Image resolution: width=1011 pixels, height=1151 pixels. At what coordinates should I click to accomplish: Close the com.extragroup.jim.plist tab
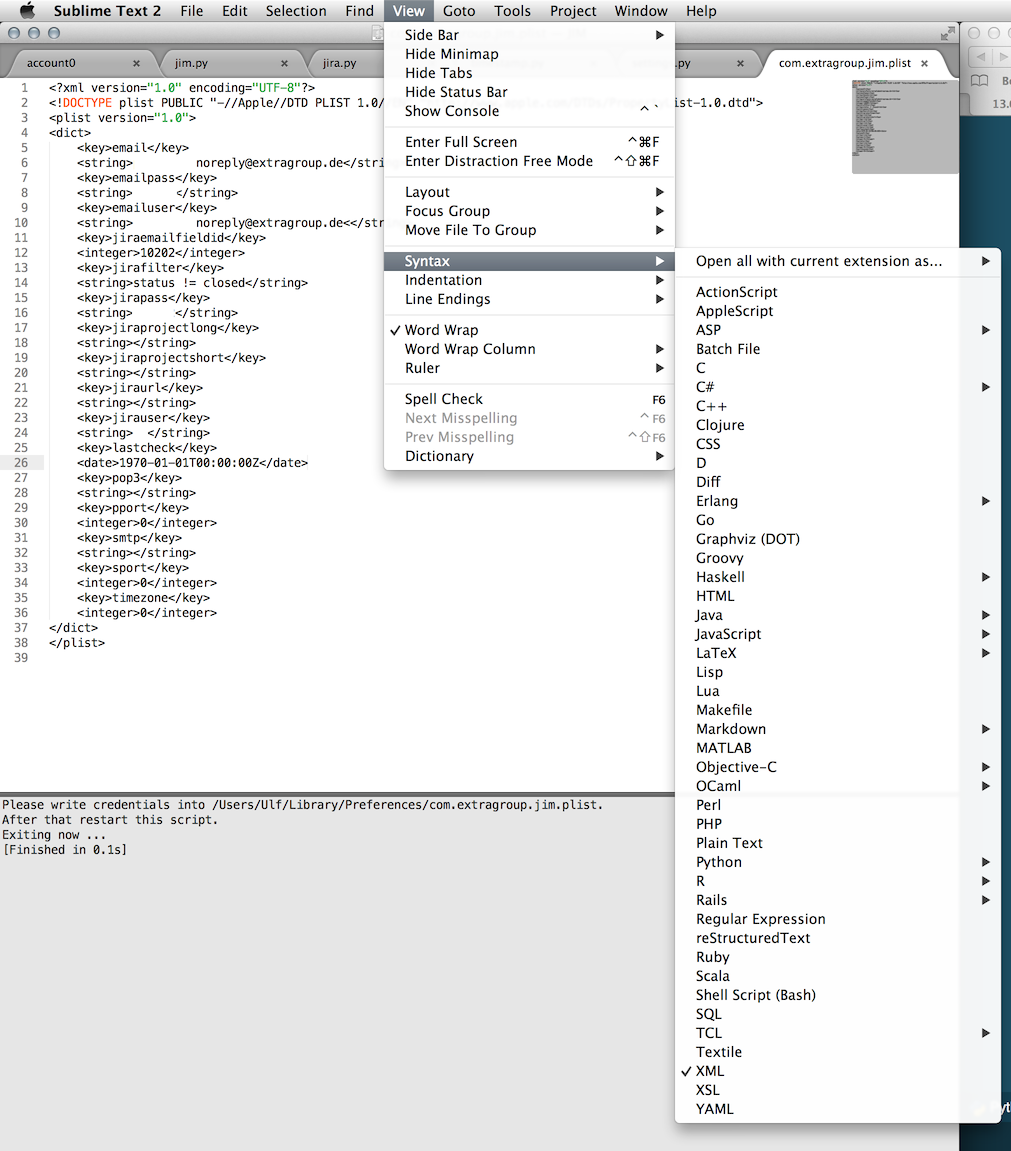click(x=924, y=63)
